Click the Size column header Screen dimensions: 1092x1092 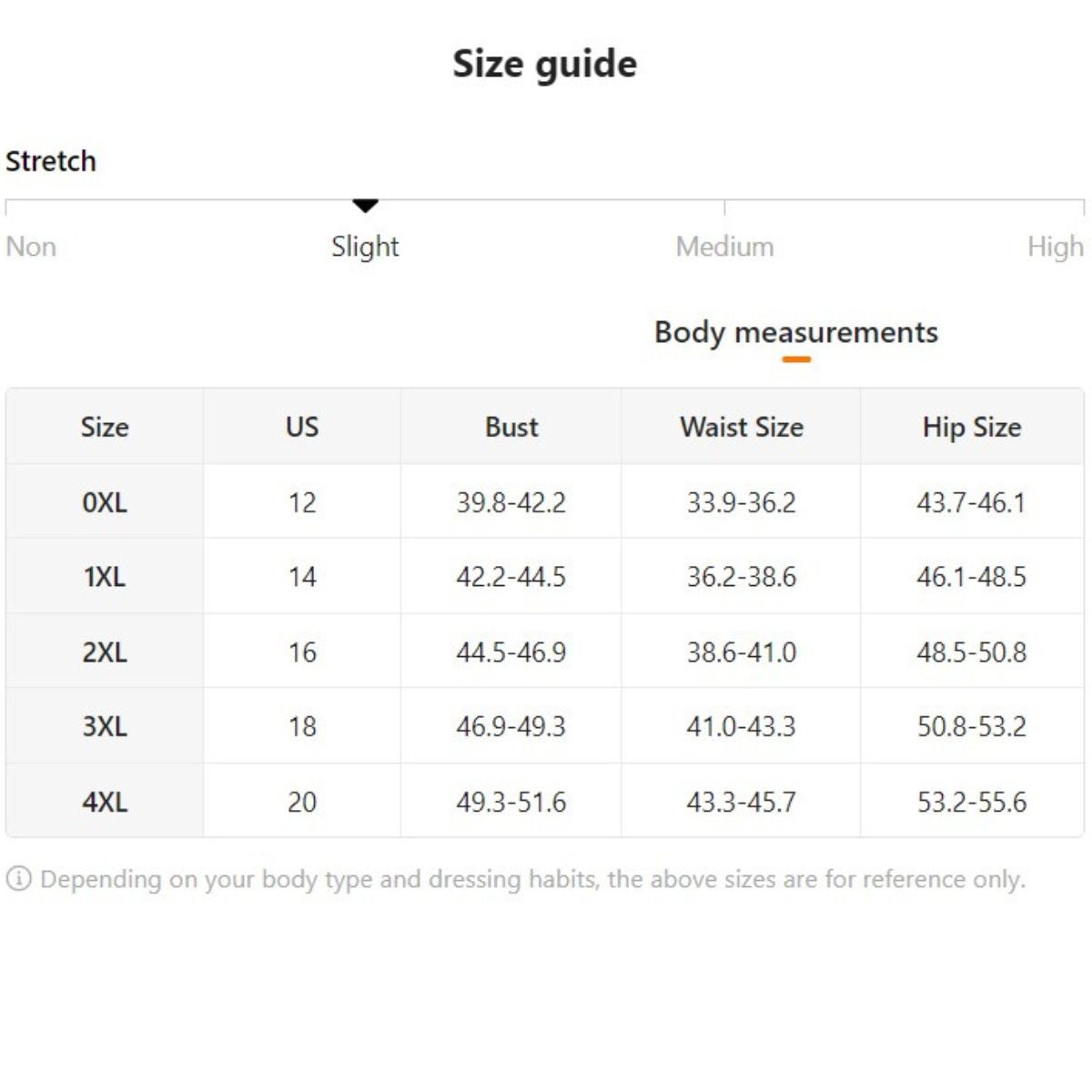pos(105,427)
